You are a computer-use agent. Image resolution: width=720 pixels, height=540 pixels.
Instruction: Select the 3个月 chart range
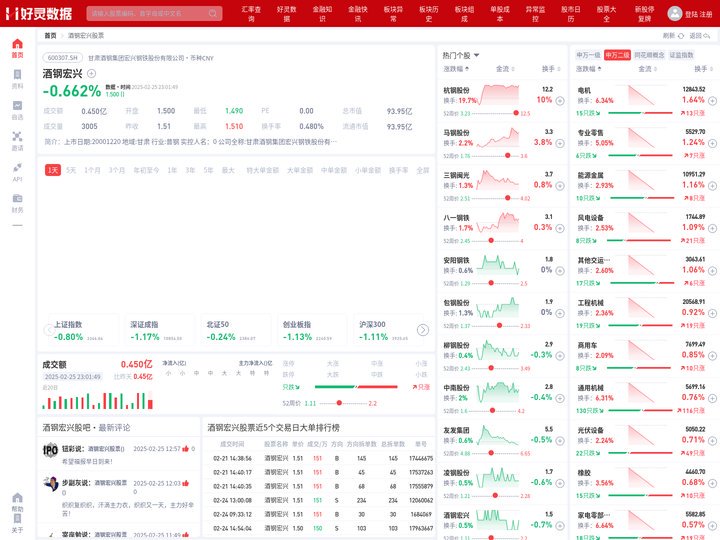(x=117, y=170)
